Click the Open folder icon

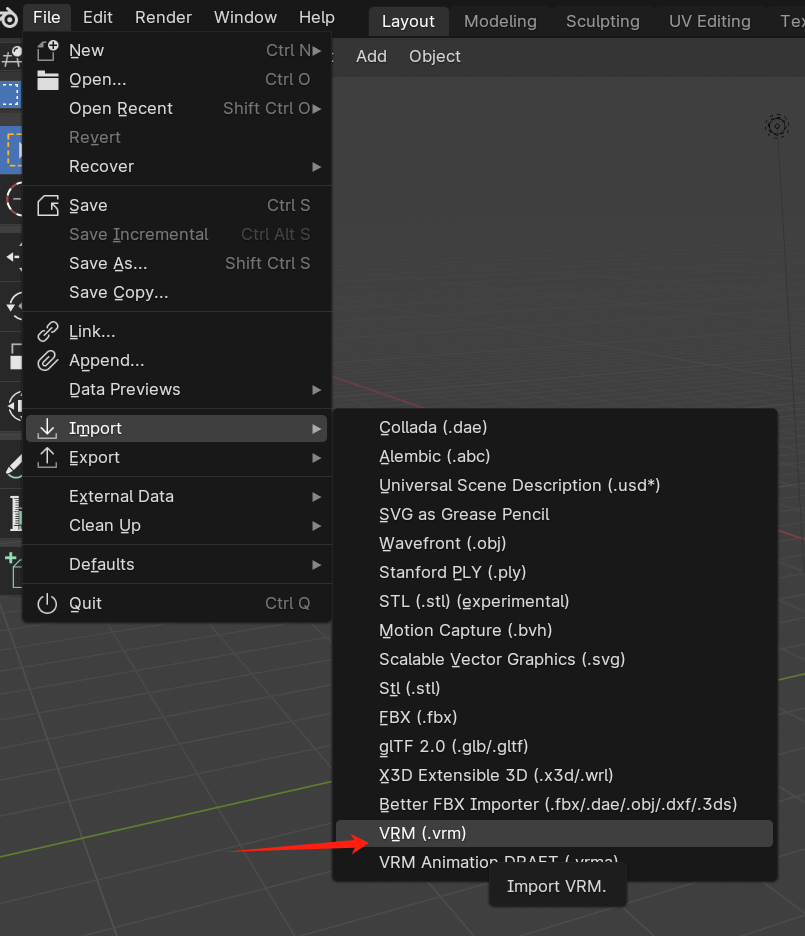[48, 79]
